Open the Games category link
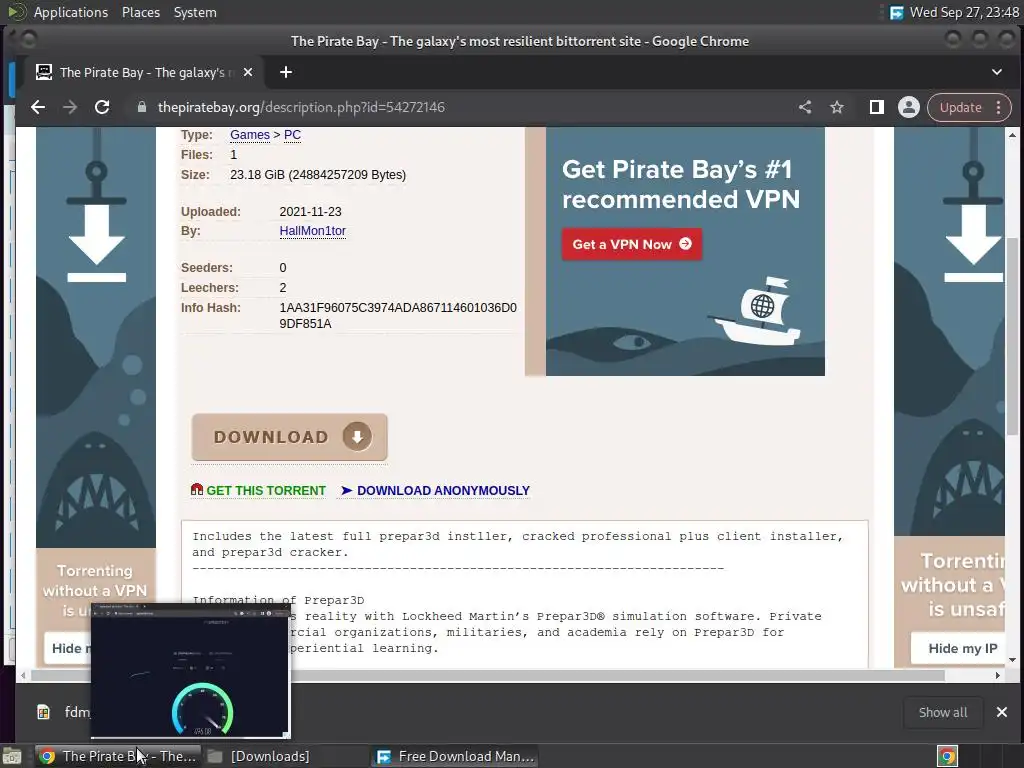 249,135
